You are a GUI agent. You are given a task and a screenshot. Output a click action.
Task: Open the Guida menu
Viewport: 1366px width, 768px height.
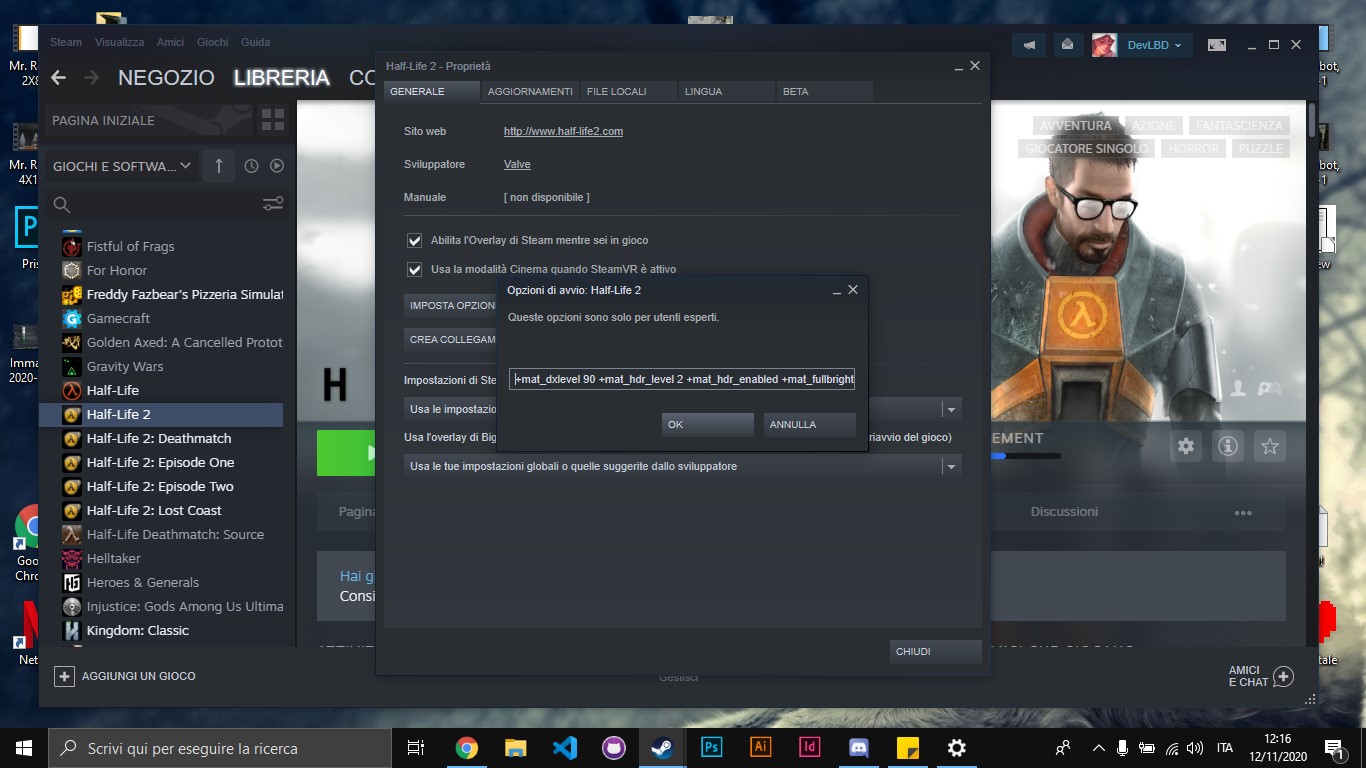pos(256,42)
